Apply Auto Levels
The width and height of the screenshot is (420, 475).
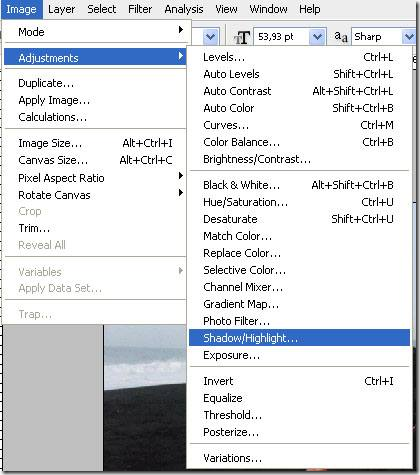(x=299, y=74)
